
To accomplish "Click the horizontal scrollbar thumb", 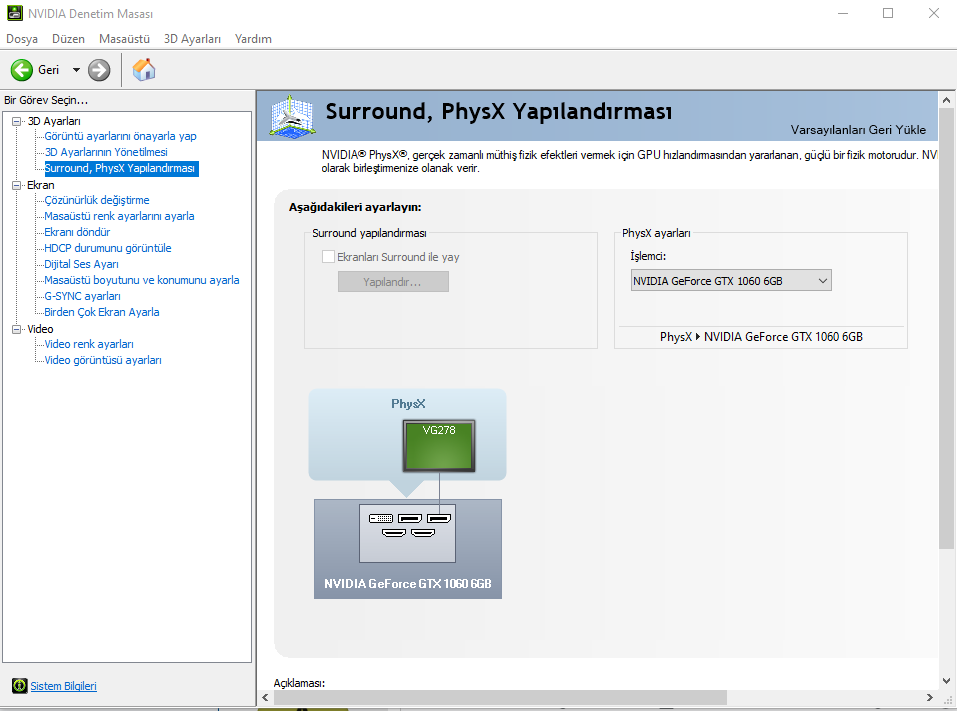I will pos(500,697).
